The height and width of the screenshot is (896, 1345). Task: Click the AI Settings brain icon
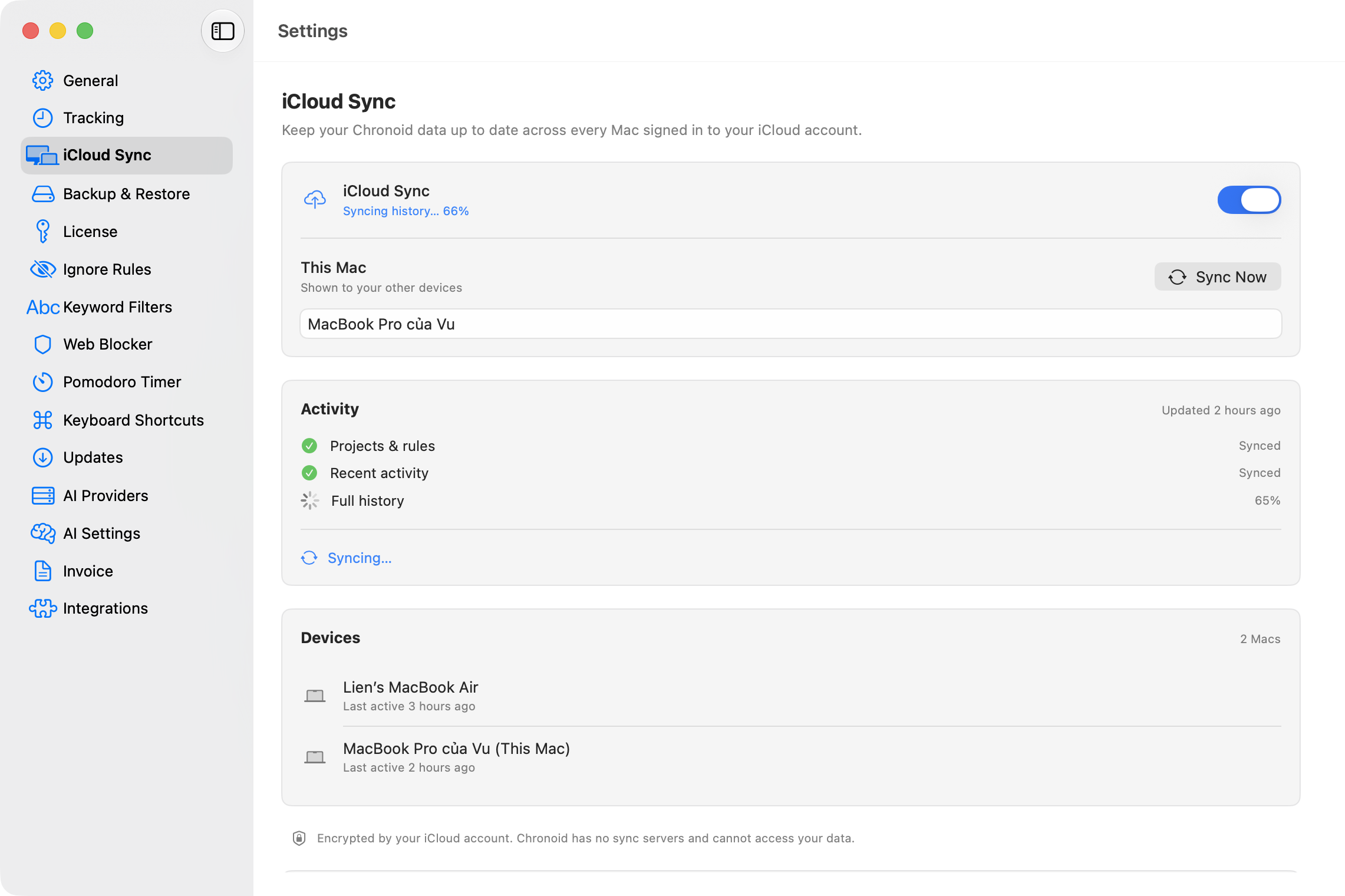pos(42,533)
